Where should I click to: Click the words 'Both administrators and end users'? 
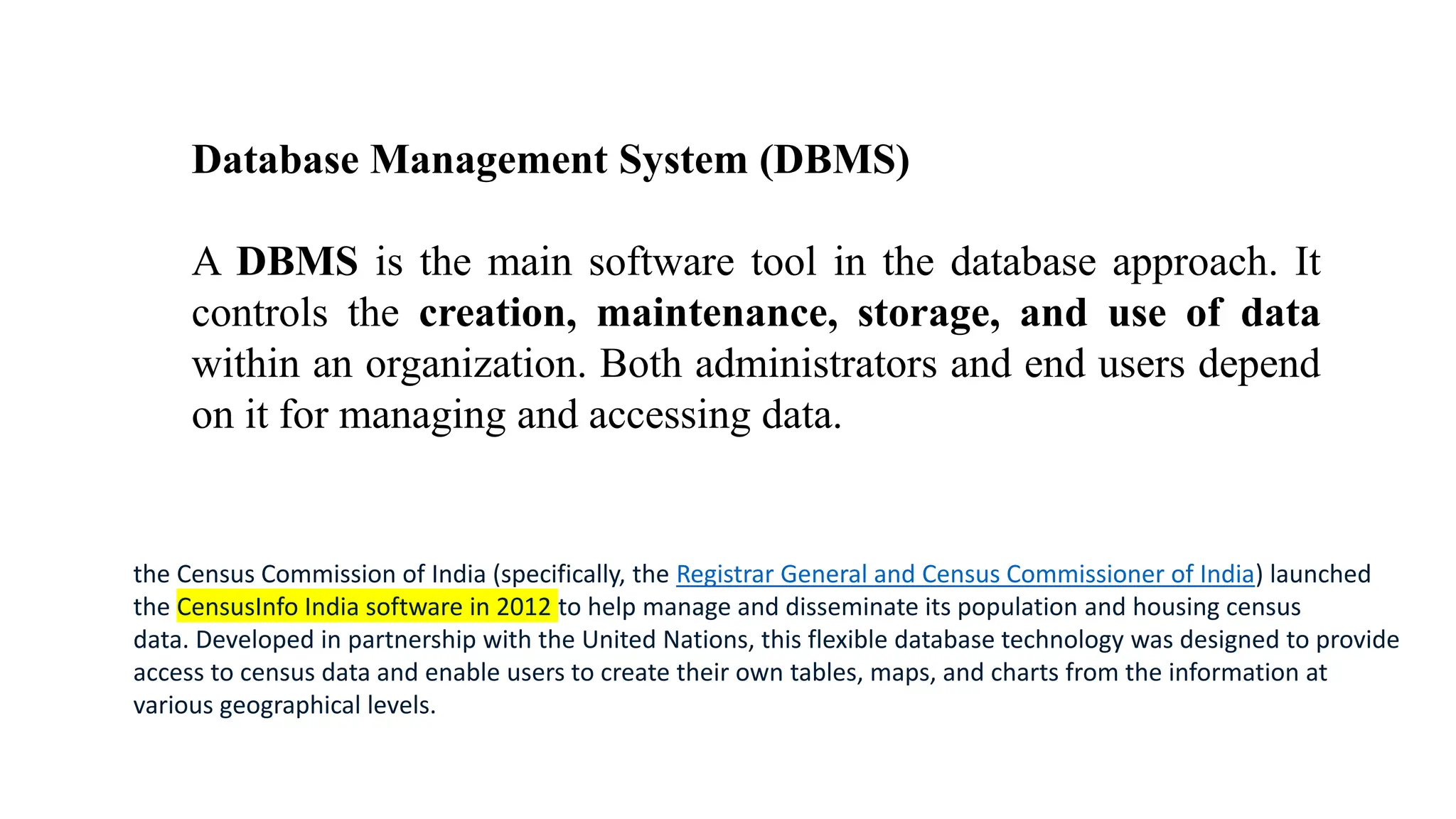[892, 364]
